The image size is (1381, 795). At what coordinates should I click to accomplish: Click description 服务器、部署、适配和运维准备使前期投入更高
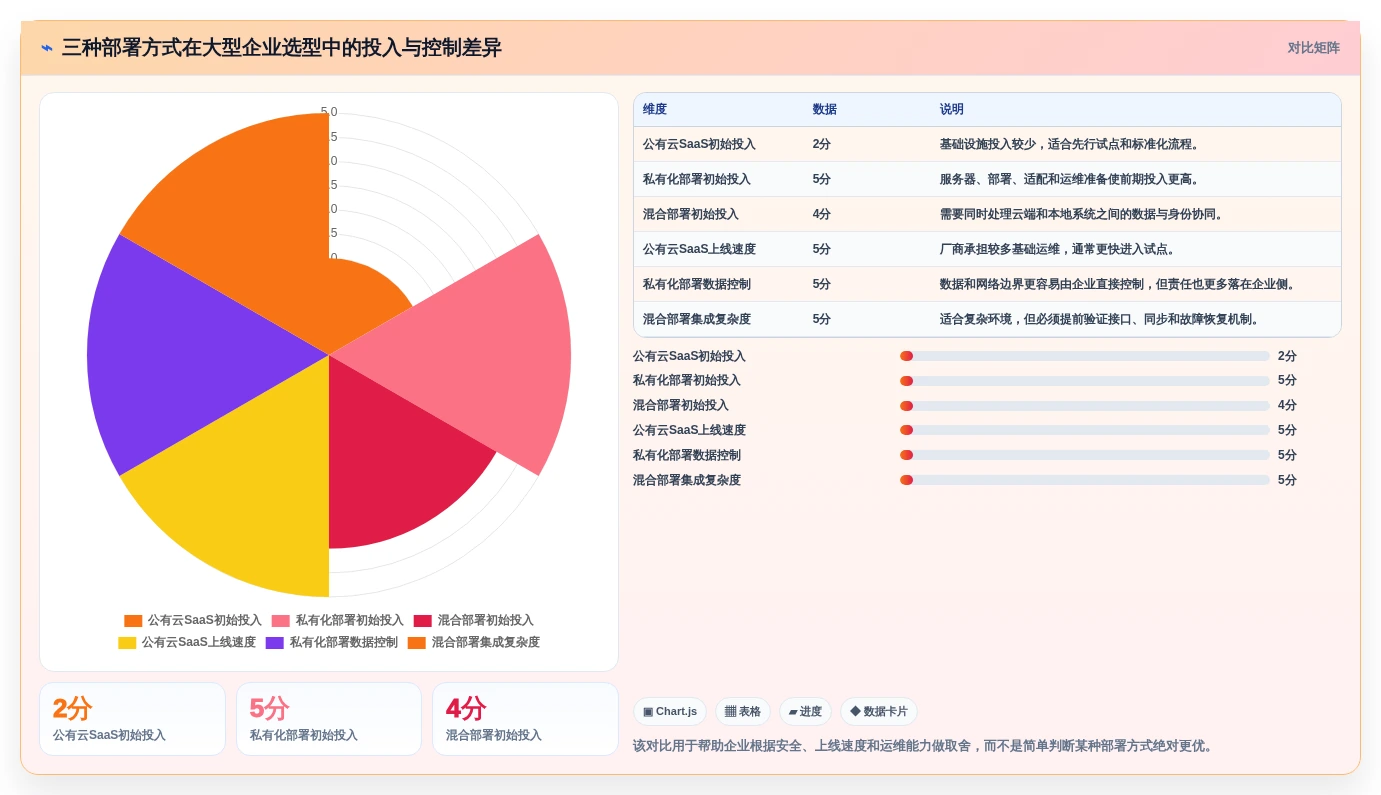1069,180
